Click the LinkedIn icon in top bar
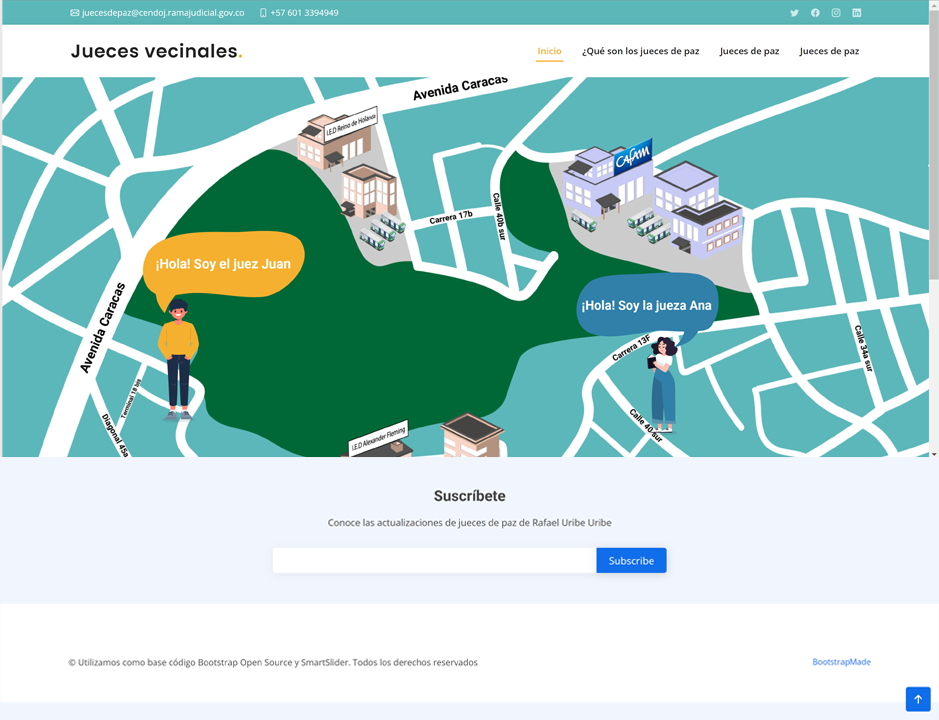The height and width of the screenshot is (720, 939). pos(856,13)
